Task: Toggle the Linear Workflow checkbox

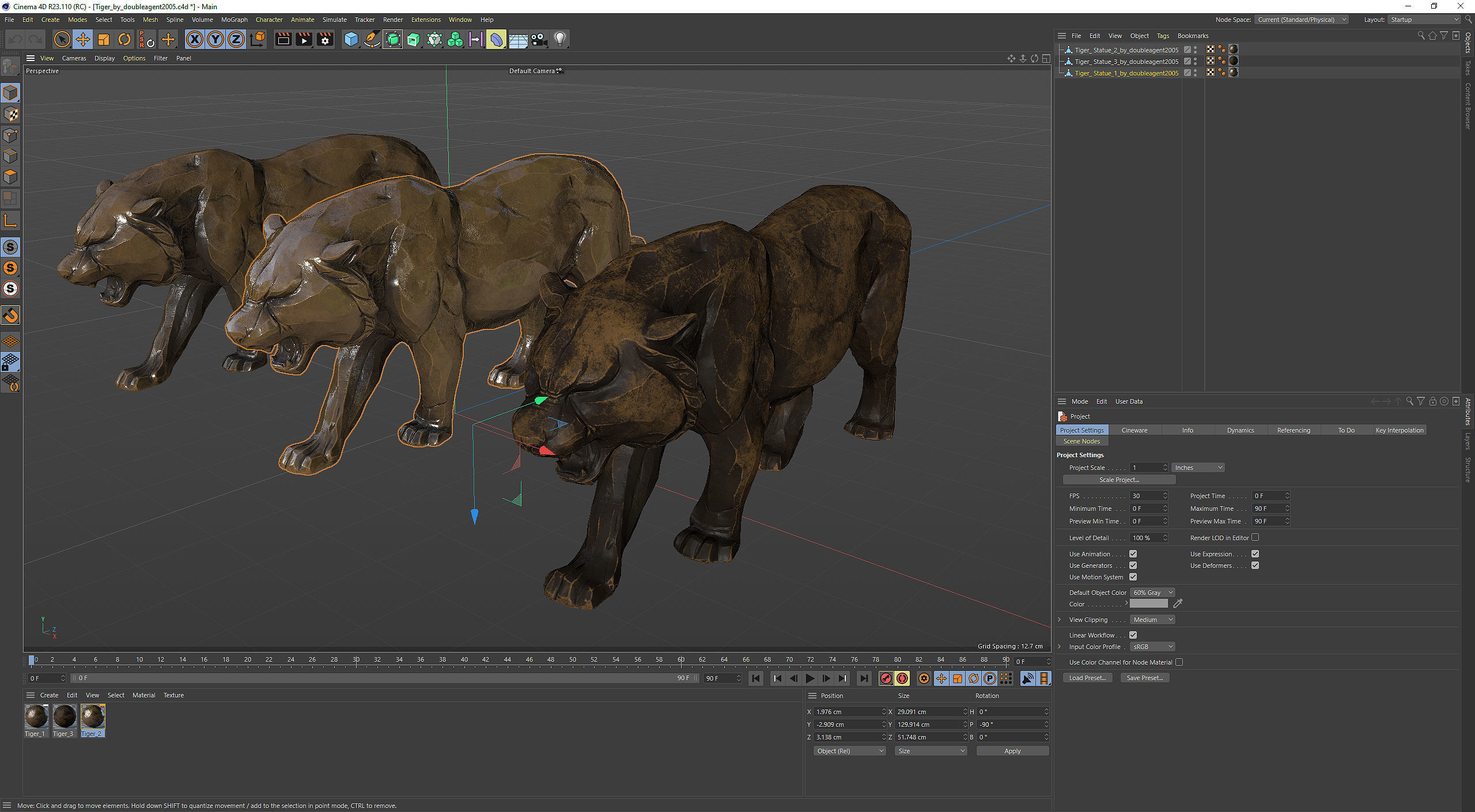Action: [1133, 635]
